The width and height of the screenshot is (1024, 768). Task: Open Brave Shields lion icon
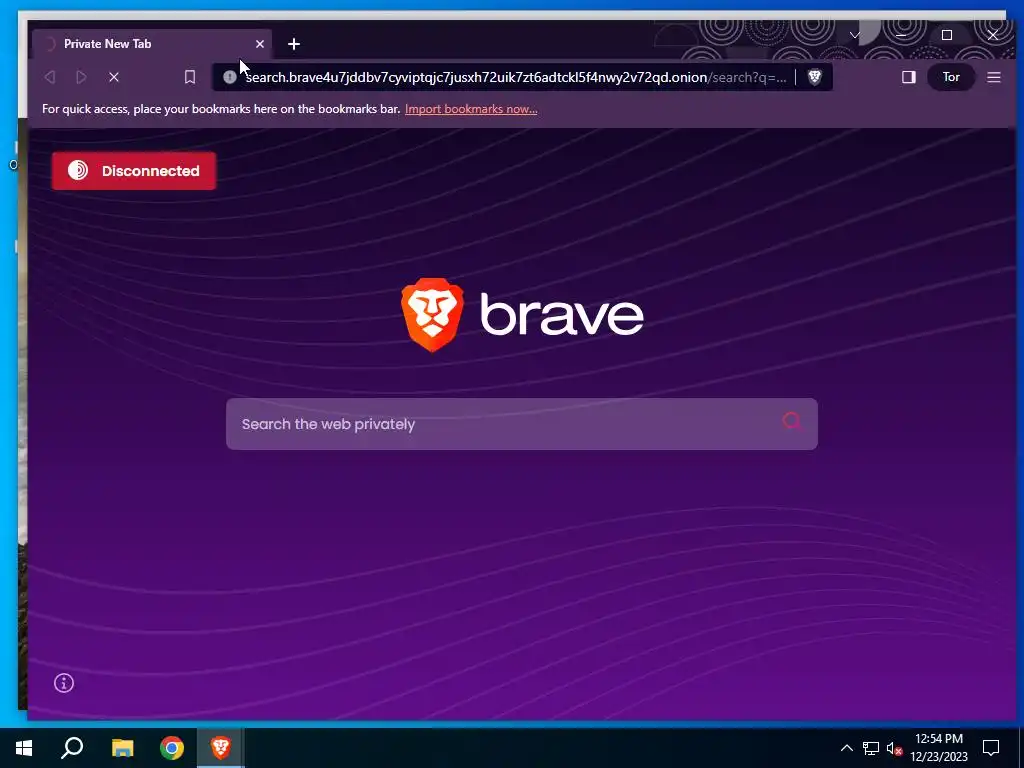pyautogui.click(x=814, y=77)
